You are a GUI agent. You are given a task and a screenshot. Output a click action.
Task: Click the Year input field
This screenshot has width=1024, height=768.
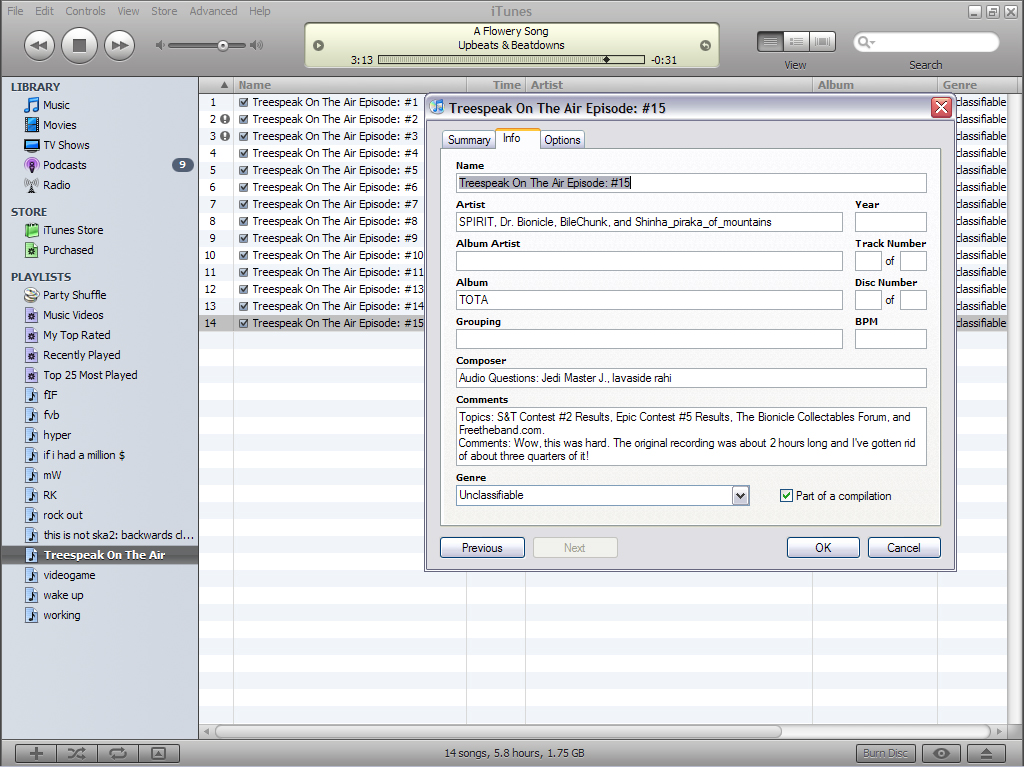891,222
